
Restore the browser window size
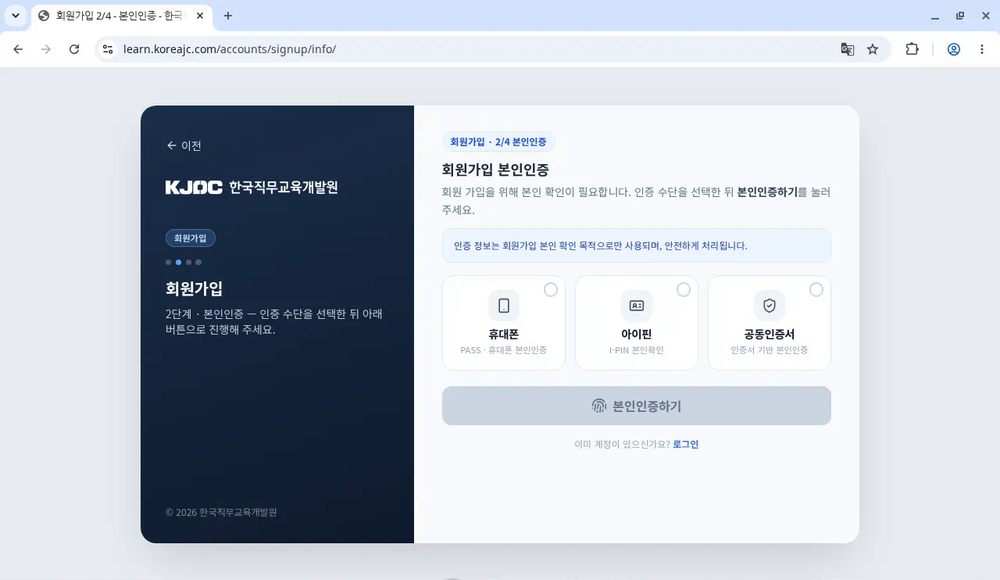(x=960, y=16)
